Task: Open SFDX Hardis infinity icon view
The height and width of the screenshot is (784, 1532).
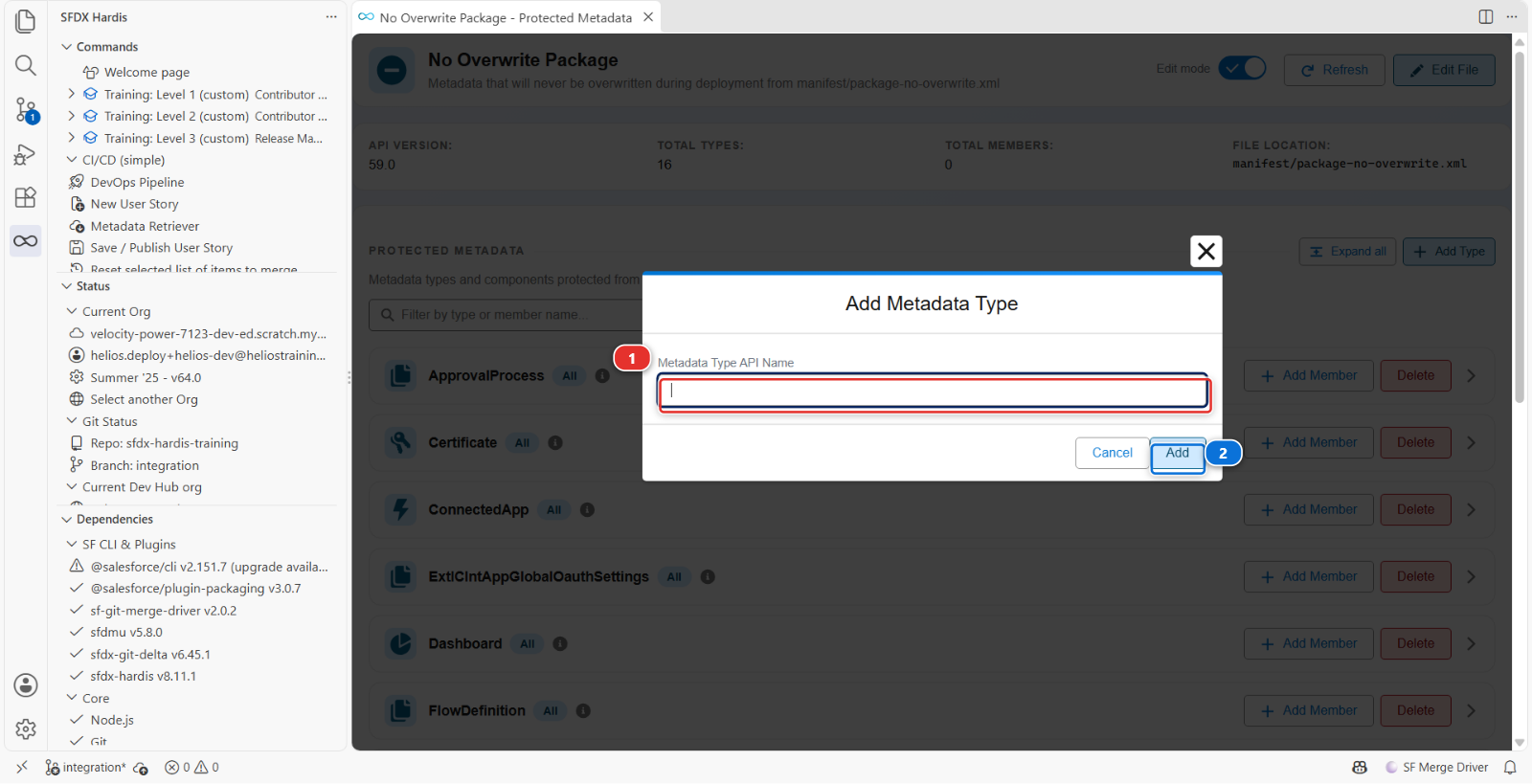Action: 26,240
